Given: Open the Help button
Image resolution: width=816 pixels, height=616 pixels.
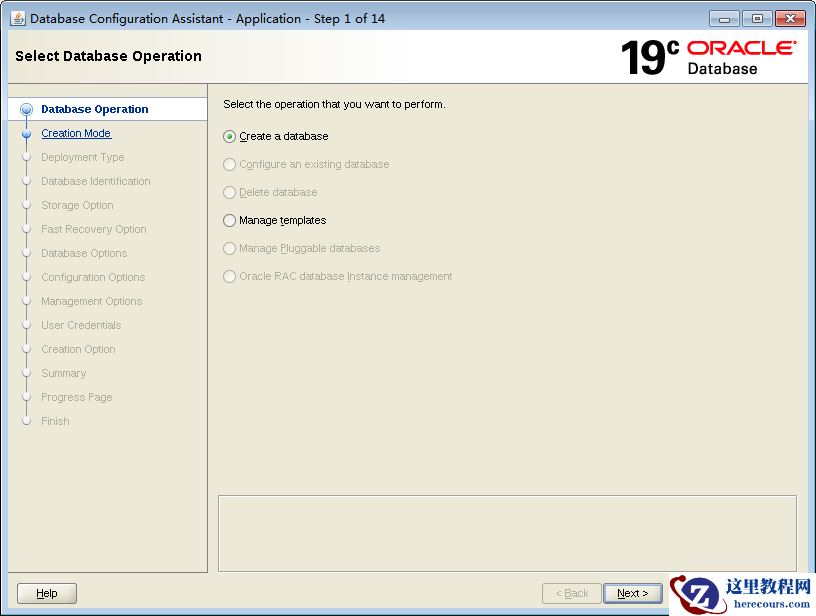Looking at the screenshot, I should (x=47, y=593).
